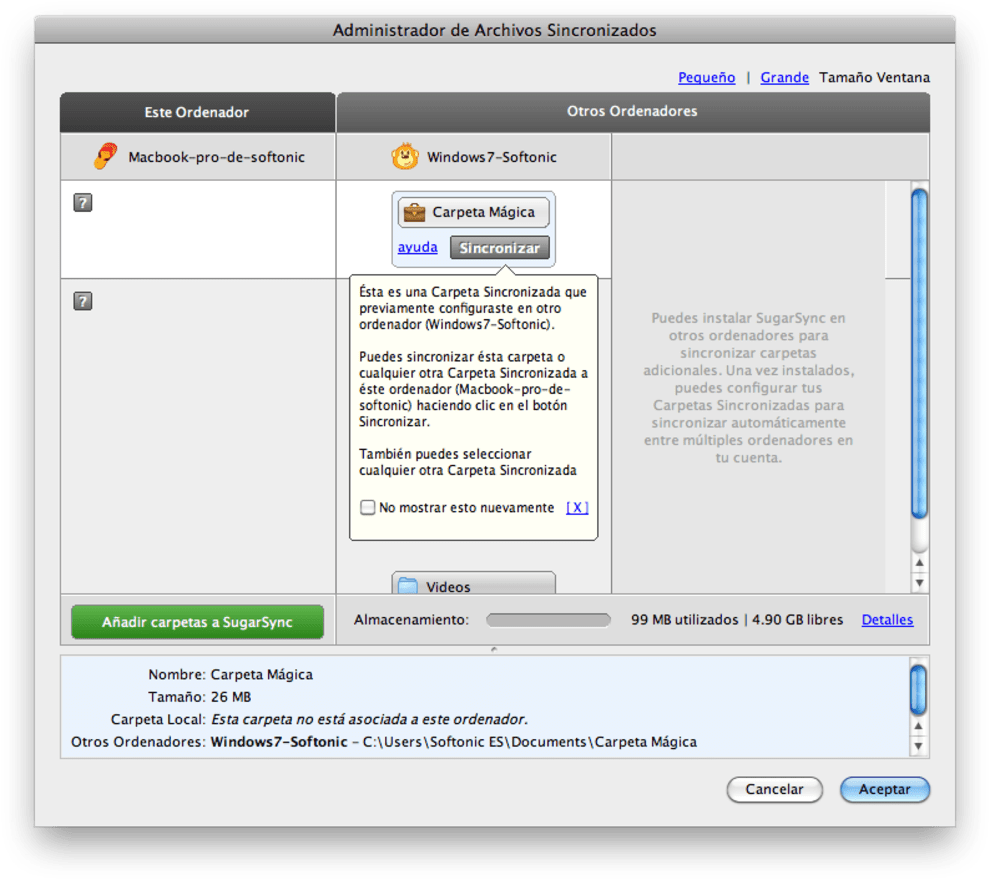Click the second question mark help icon

coord(83,301)
